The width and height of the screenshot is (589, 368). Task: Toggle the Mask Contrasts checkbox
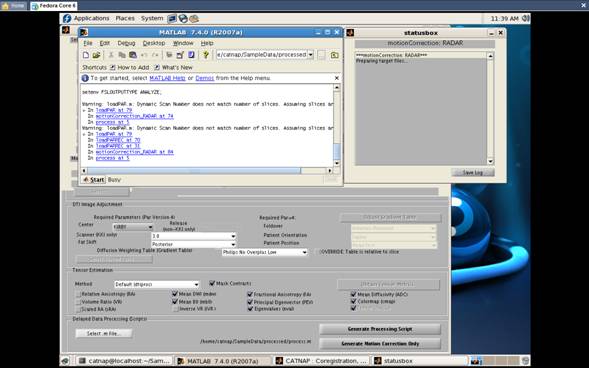(x=212, y=283)
